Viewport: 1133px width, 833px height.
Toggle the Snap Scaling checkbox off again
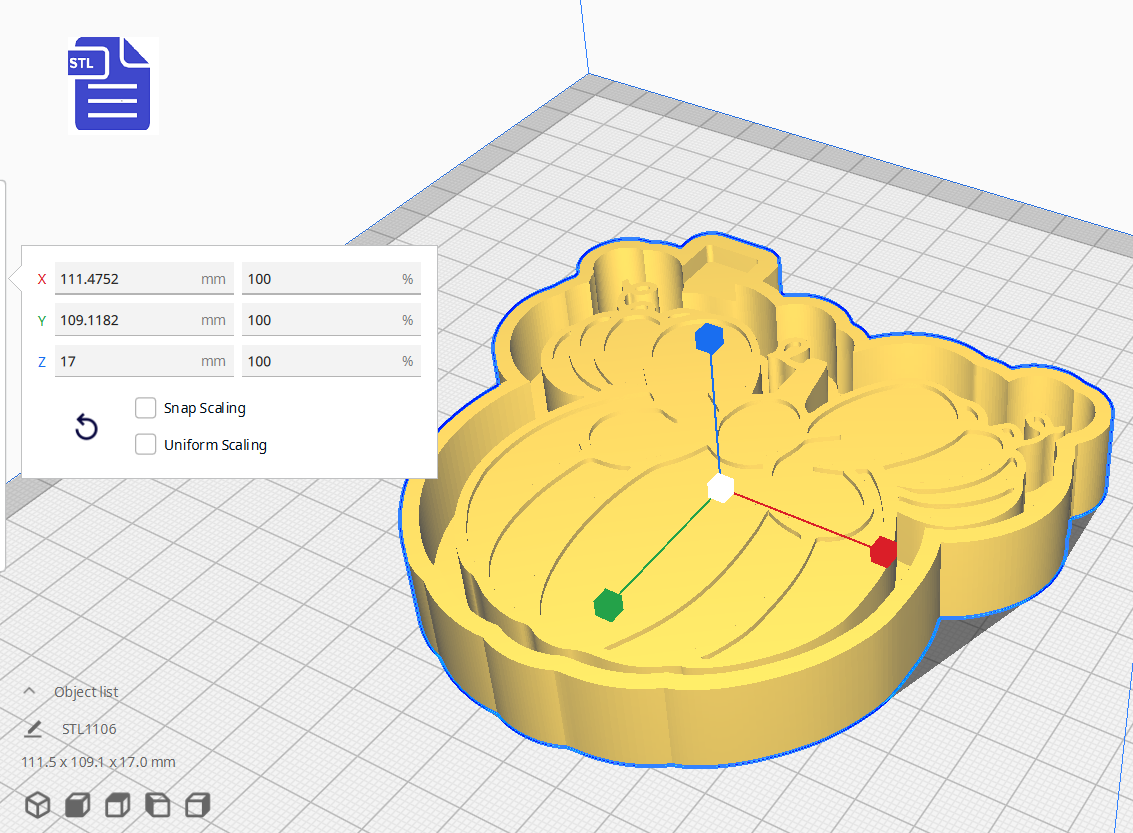[x=145, y=407]
